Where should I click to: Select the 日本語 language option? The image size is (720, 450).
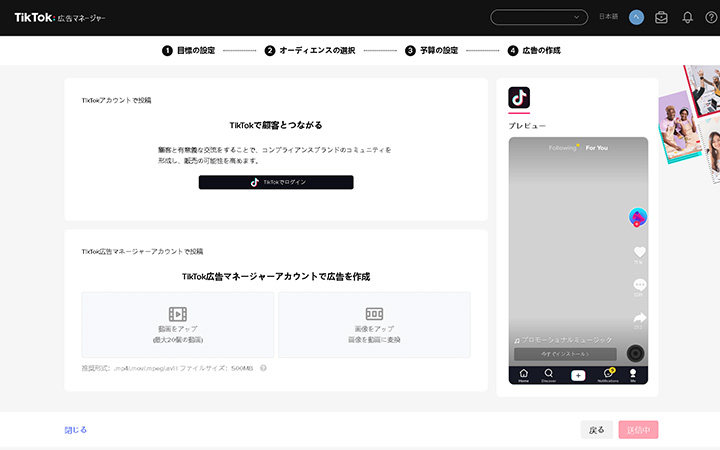click(608, 17)
